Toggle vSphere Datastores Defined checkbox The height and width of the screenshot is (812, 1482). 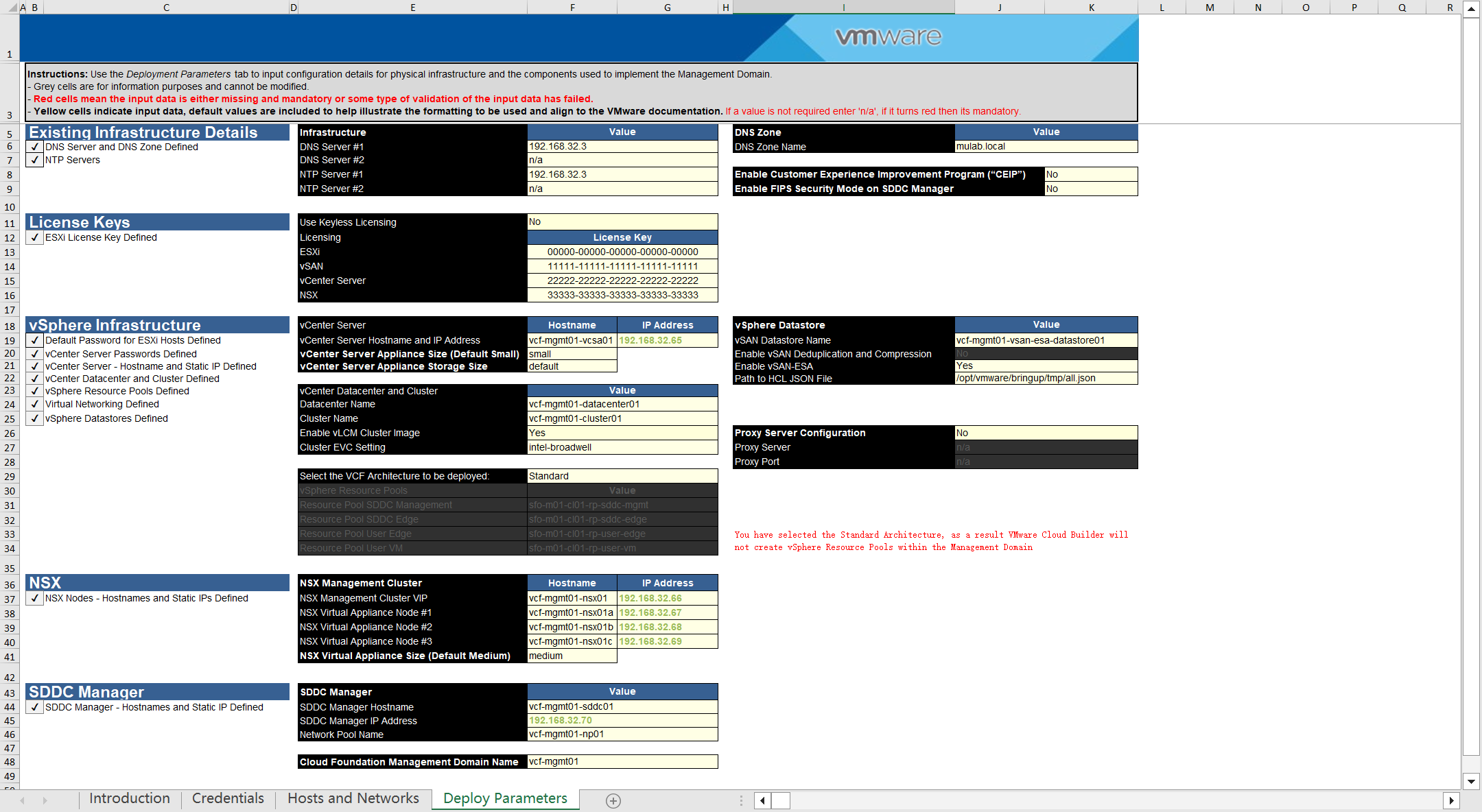35,418
